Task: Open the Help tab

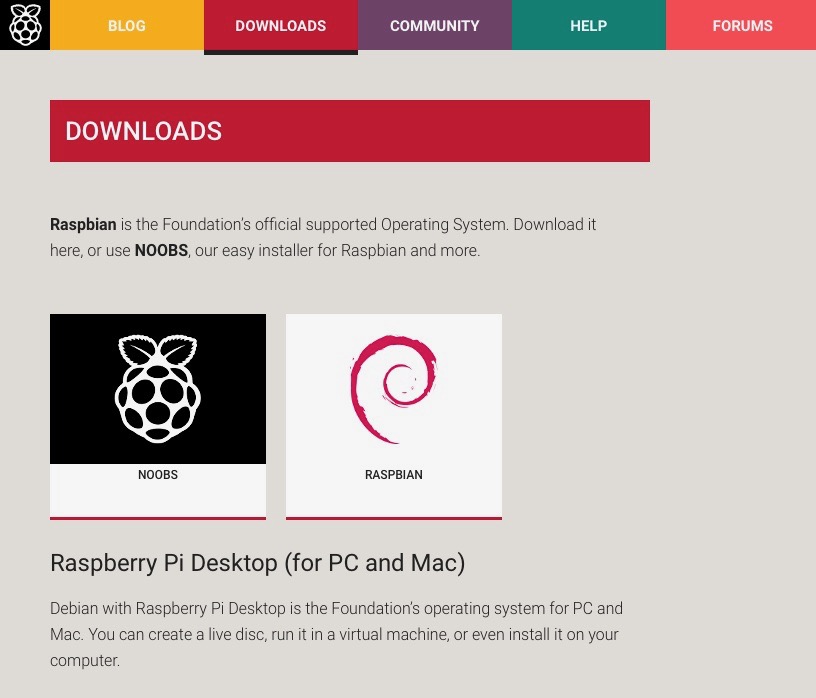Action: click(589, 25)
